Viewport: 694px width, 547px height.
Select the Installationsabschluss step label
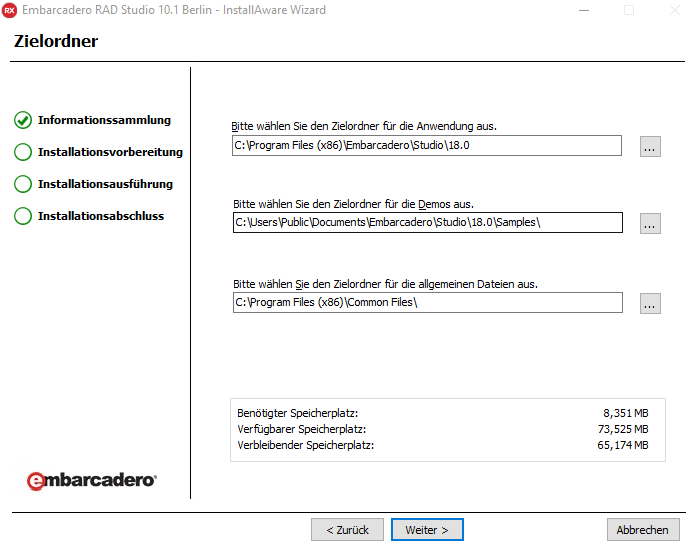coord(101,216)
